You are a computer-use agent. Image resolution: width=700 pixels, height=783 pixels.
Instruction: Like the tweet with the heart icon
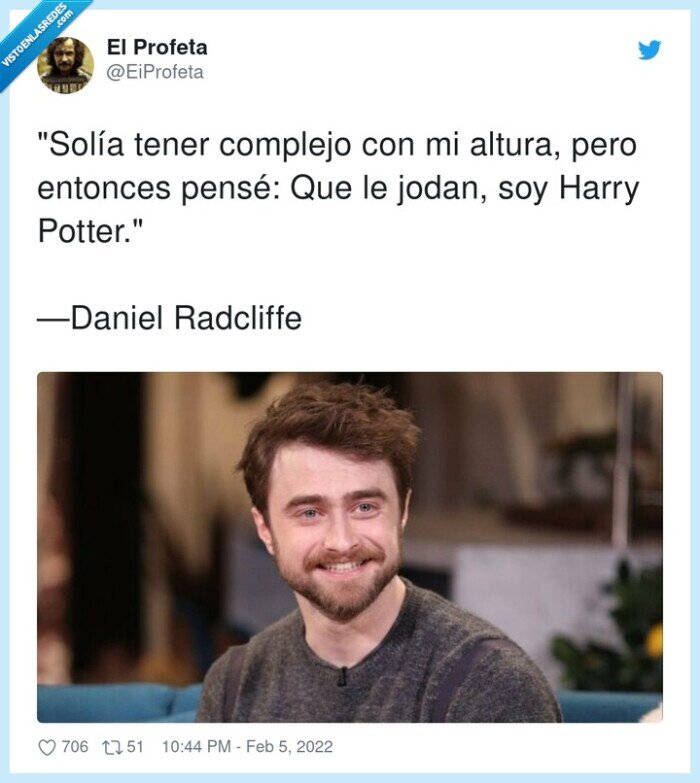(x=47, y=748)
